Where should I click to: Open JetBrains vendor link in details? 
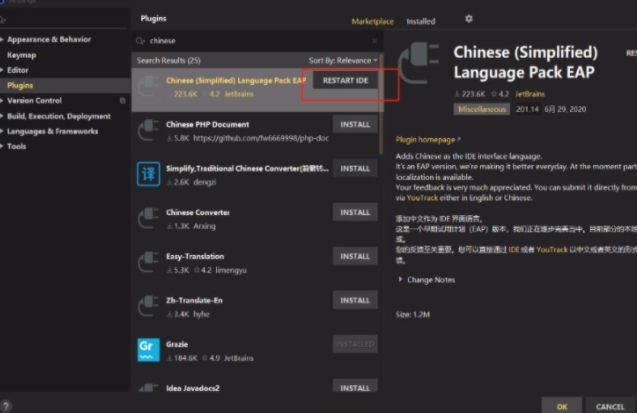point(530,94)
